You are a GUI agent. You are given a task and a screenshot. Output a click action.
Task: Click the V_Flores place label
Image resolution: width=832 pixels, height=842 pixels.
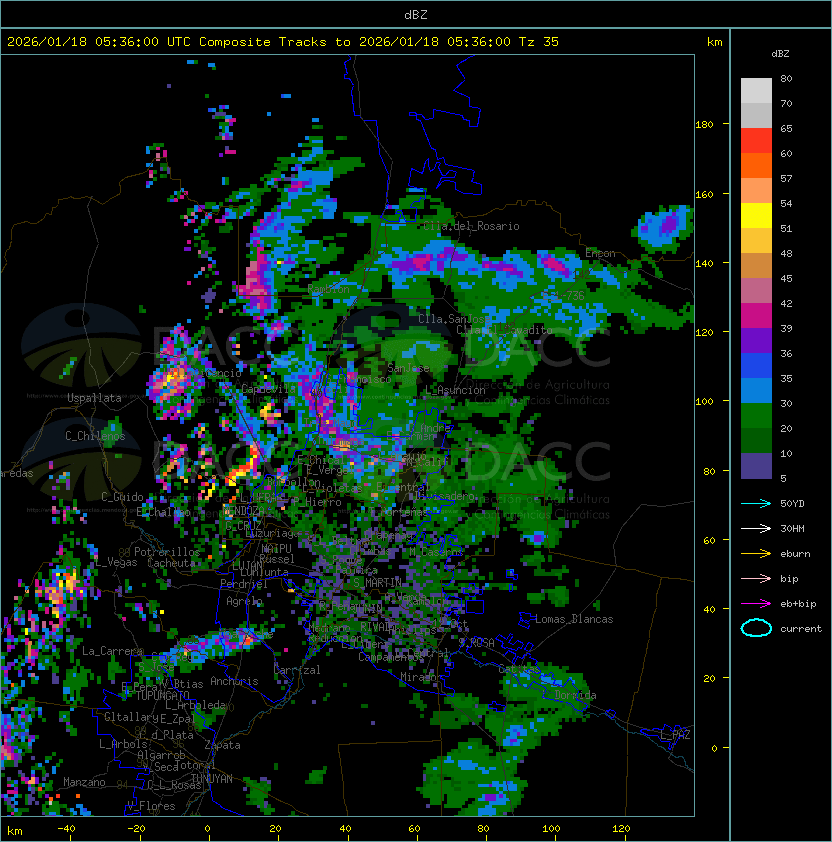coord(151,806)
